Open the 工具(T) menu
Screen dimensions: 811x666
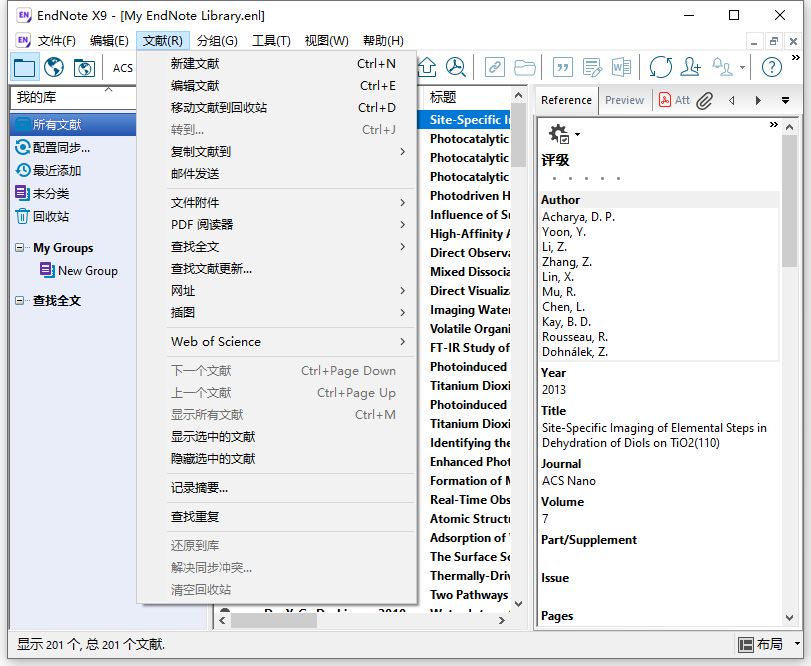coord(271,40)
